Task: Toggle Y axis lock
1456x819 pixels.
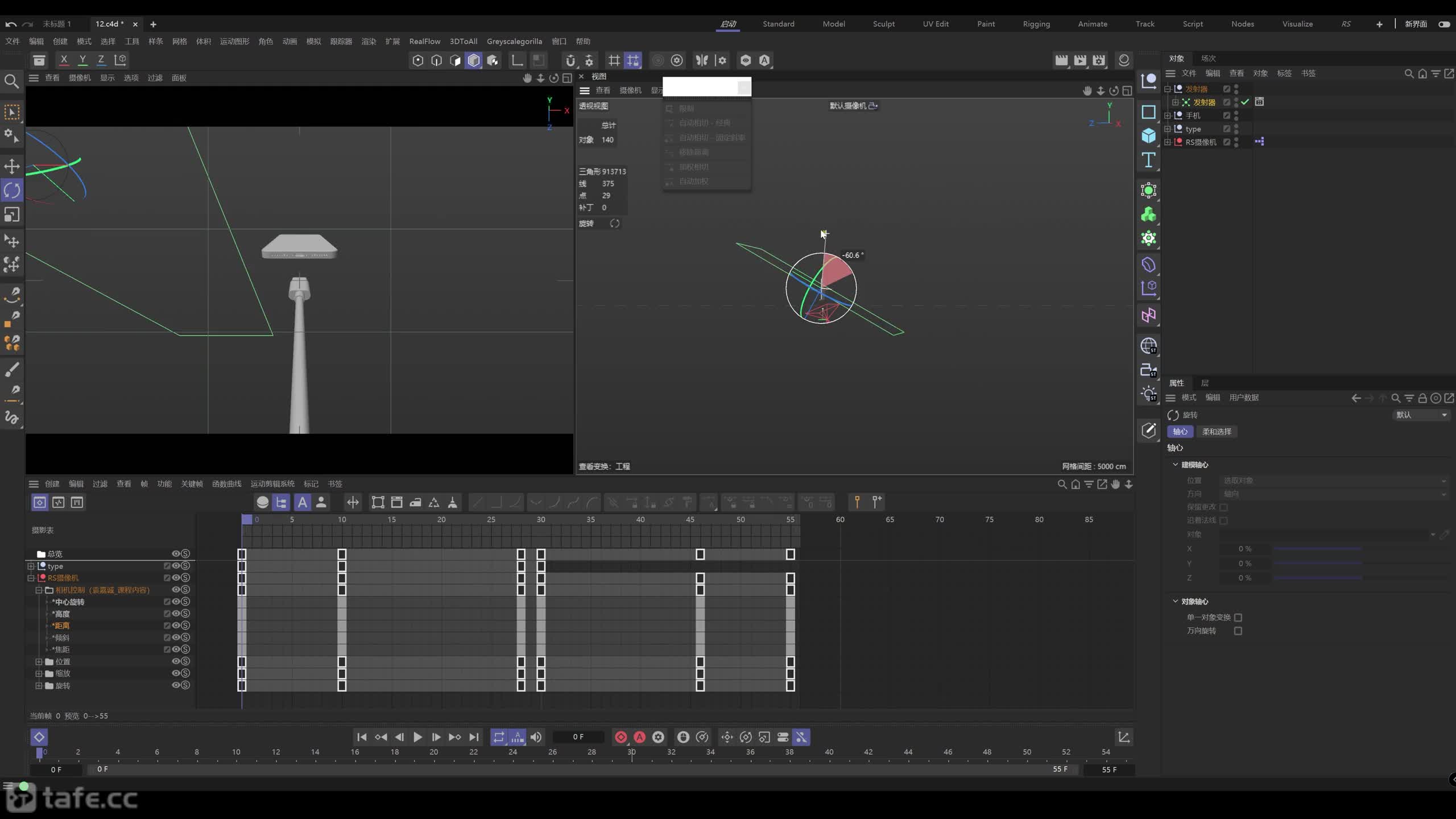Action: pyautogui.click(x=82, y=60)
